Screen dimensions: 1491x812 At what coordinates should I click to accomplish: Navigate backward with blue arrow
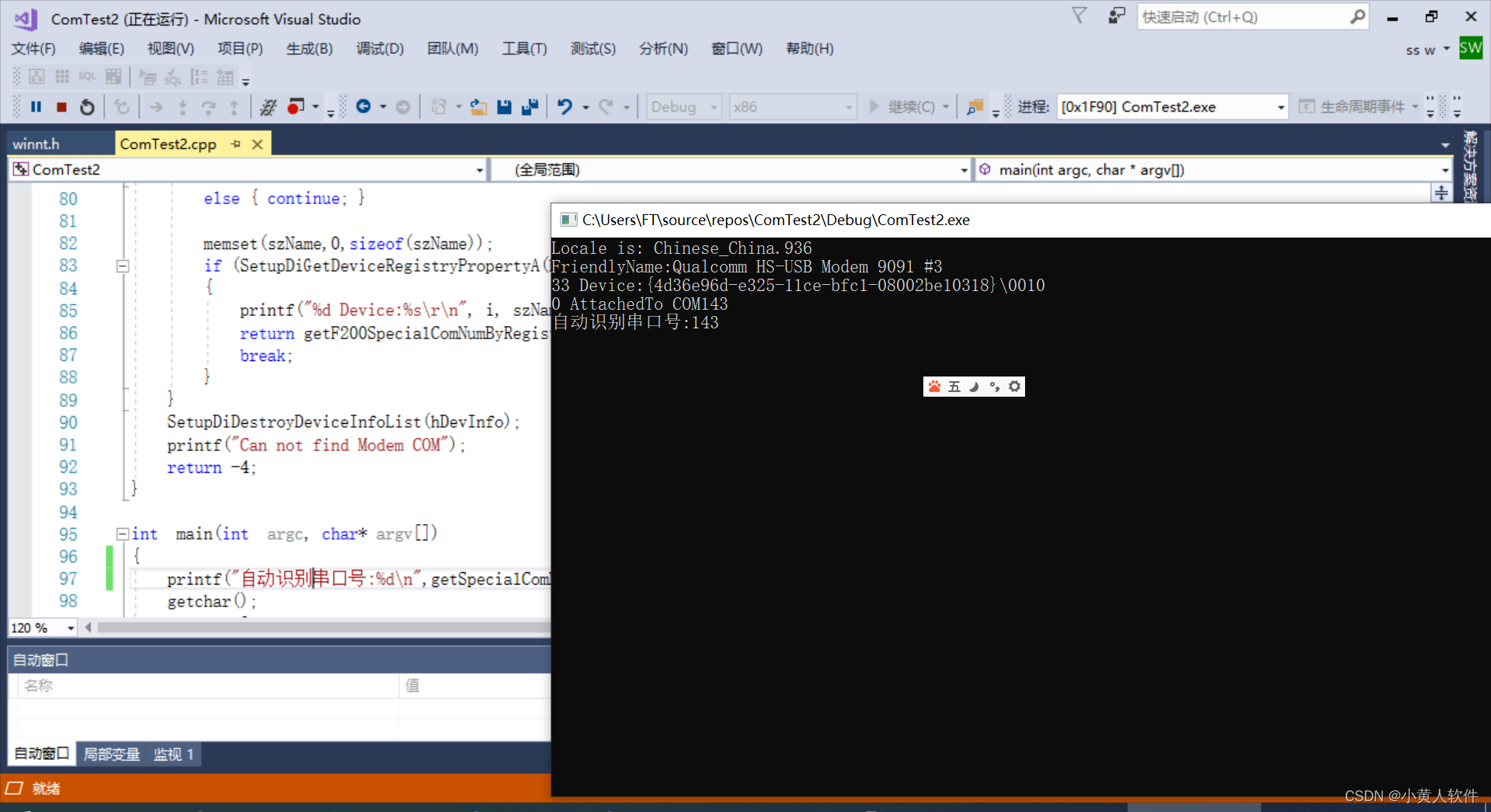click(x=363, y=106)
